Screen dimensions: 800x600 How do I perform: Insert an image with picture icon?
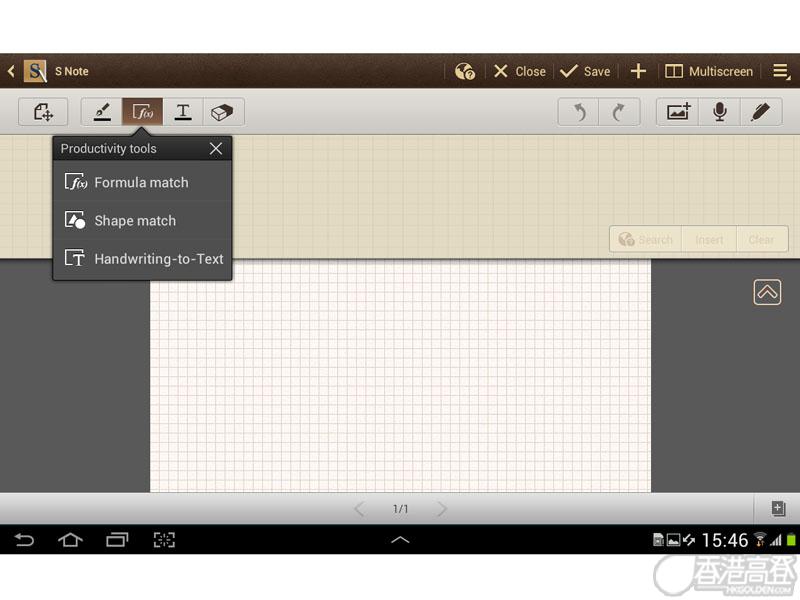point(678,112)
